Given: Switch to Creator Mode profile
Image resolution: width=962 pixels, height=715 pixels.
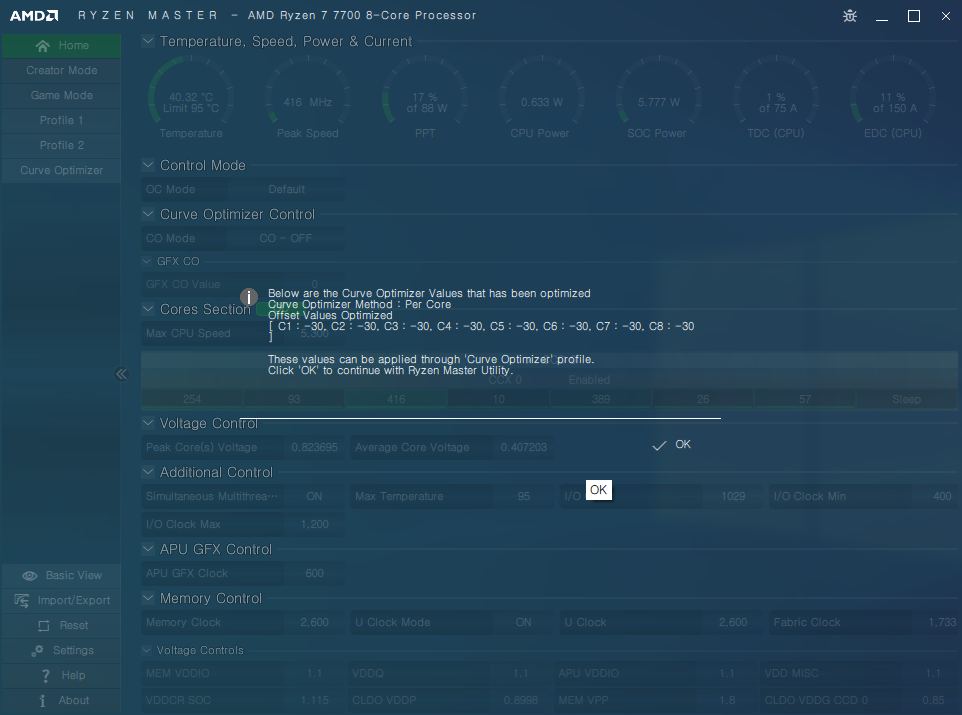Looking at the screenshot, I should click(x=61, y=71).
